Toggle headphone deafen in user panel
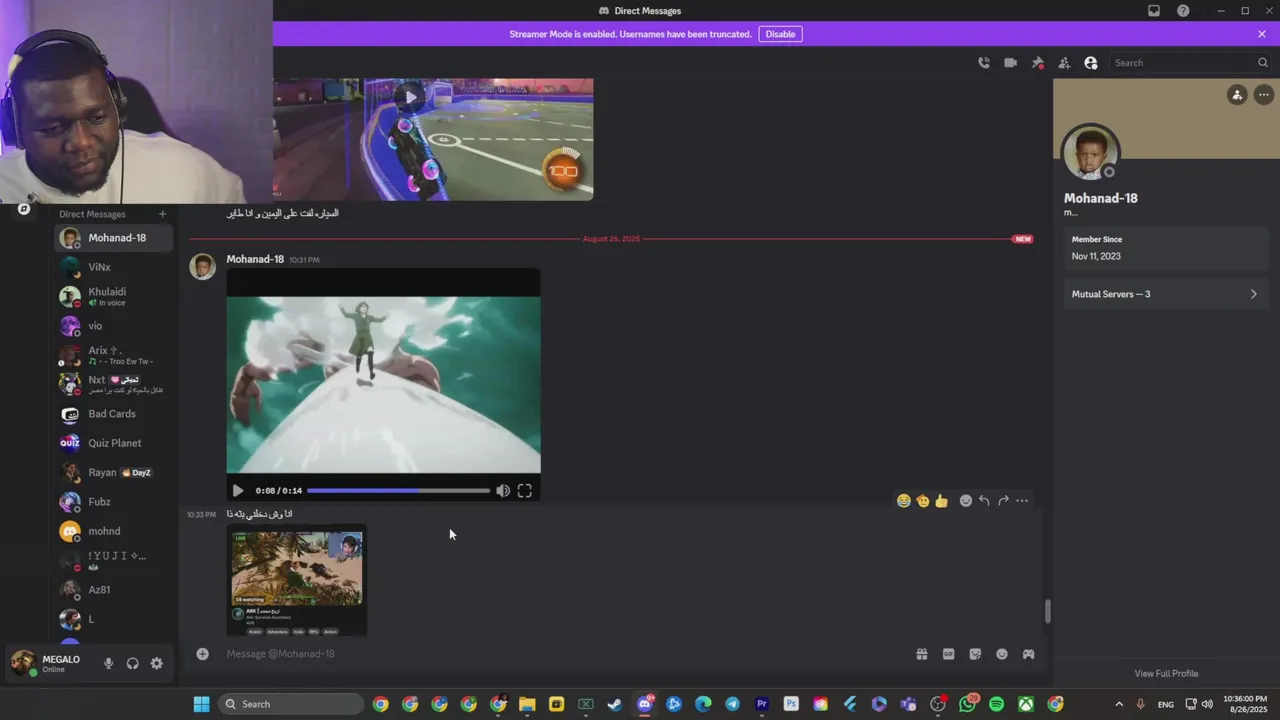Image resolution: width=1280 pixels, height=720 pixels. click(132, 663)
